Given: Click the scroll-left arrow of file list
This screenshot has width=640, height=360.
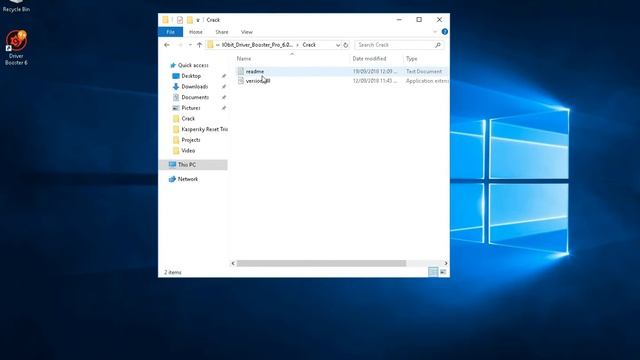Looking at the screenshot, I should point(233,263).
